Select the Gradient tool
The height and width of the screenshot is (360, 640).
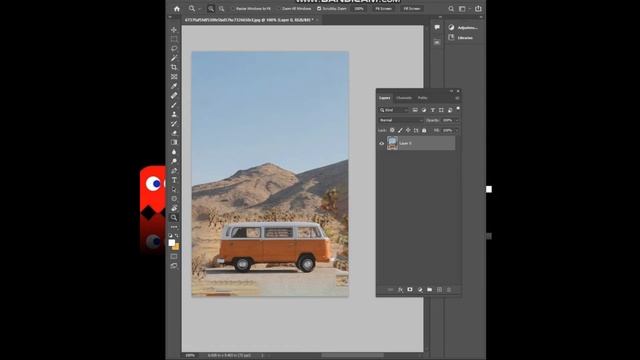click(x=174, y=142)
